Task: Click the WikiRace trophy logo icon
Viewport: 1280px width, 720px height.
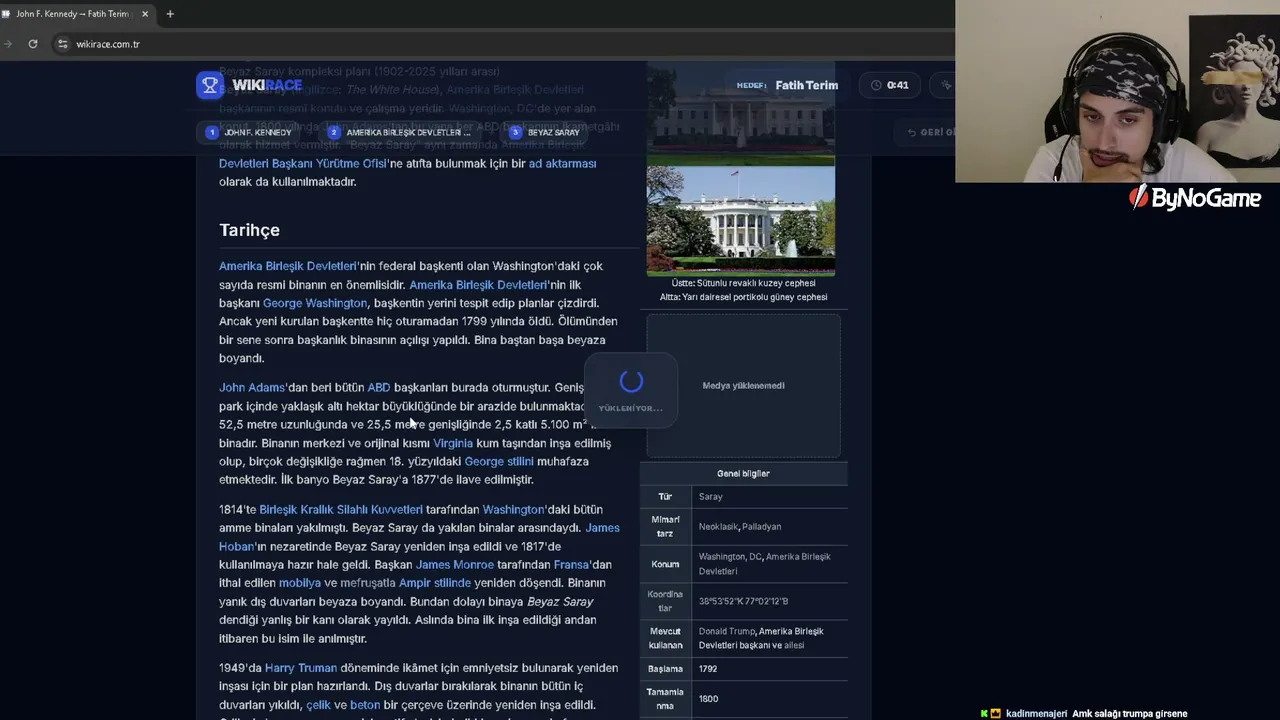Action: click(209, 85)
